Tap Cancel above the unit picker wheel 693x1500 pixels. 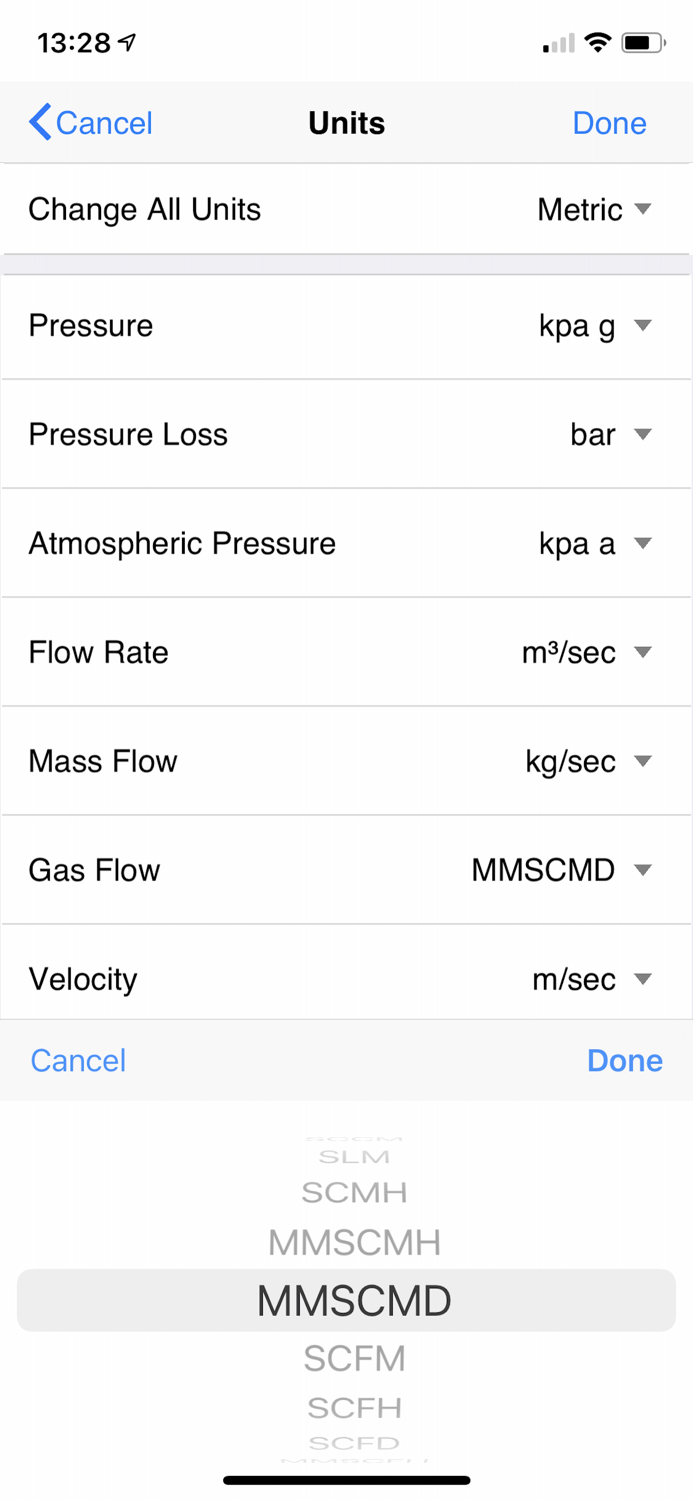click(x=77, y=1060)
